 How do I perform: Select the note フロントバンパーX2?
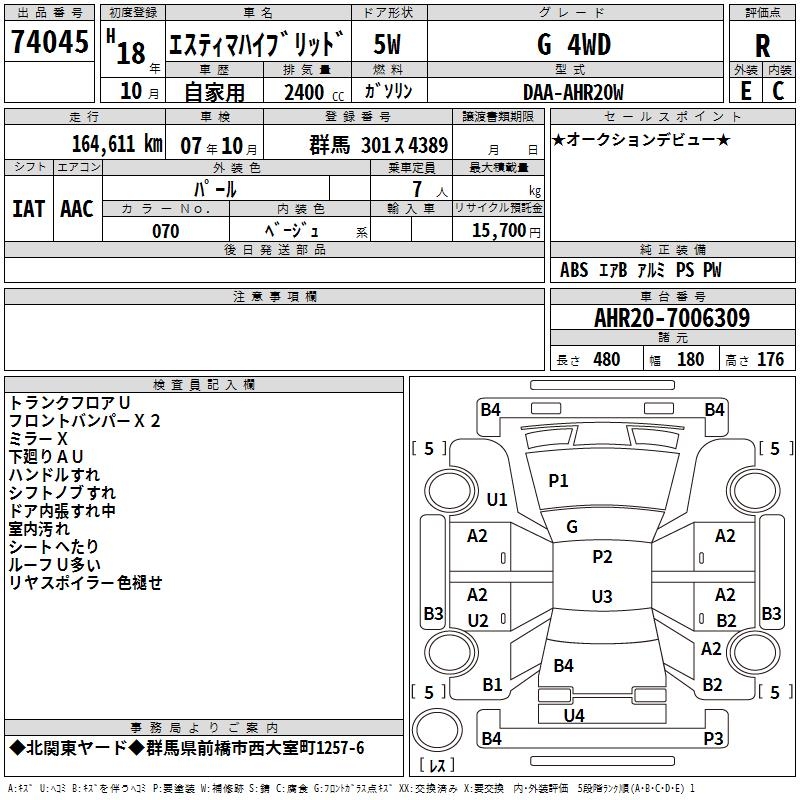[x=85, y=421]
